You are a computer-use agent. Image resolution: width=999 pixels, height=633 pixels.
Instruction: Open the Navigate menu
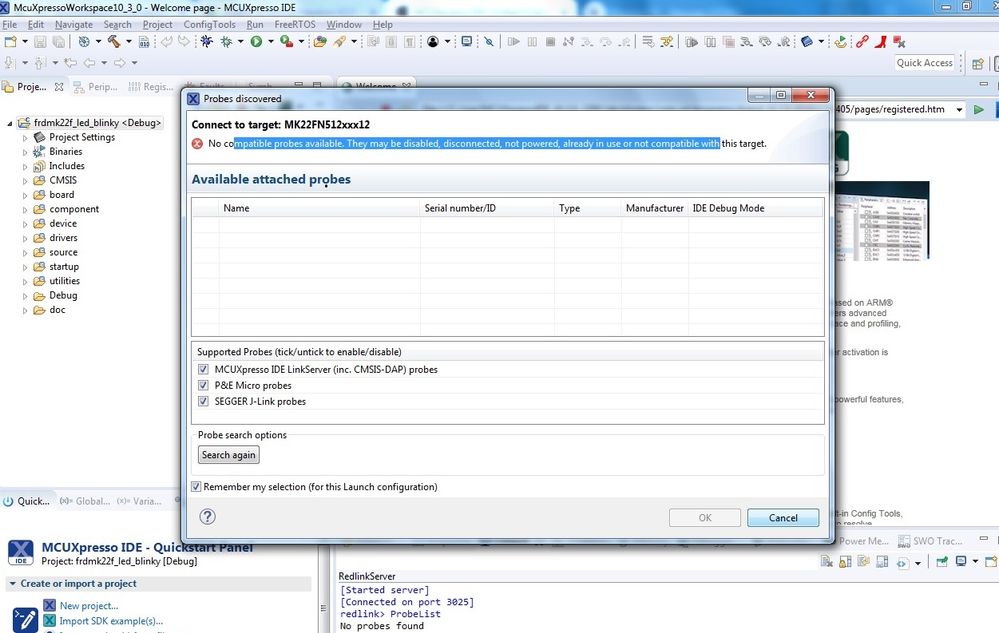click(x=74, y=24)
